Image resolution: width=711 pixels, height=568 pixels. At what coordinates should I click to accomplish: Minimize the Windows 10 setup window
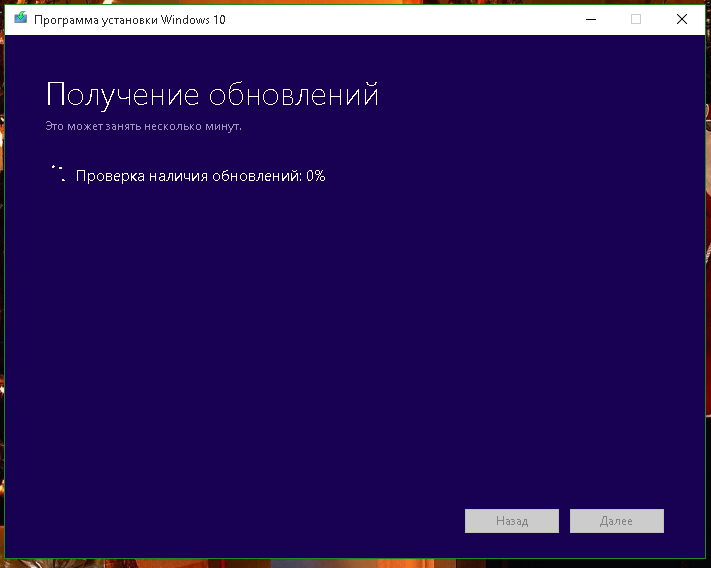(589, 19)
